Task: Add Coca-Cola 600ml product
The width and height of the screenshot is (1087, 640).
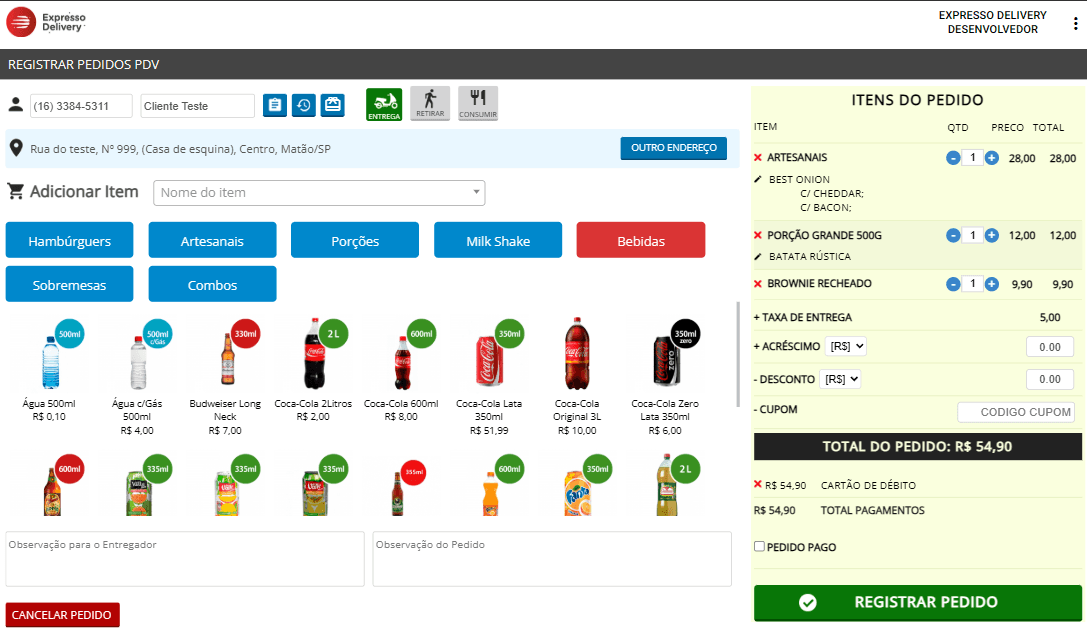Action: (401, 371)
